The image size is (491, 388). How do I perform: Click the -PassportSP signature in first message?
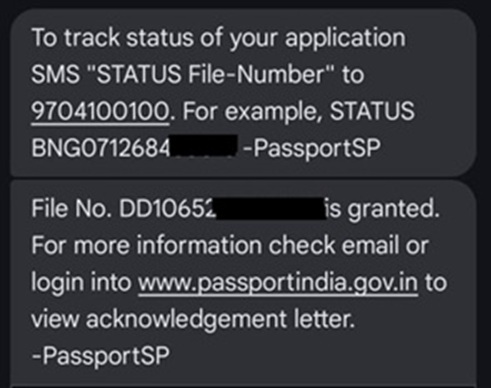(x=312, y=148)
